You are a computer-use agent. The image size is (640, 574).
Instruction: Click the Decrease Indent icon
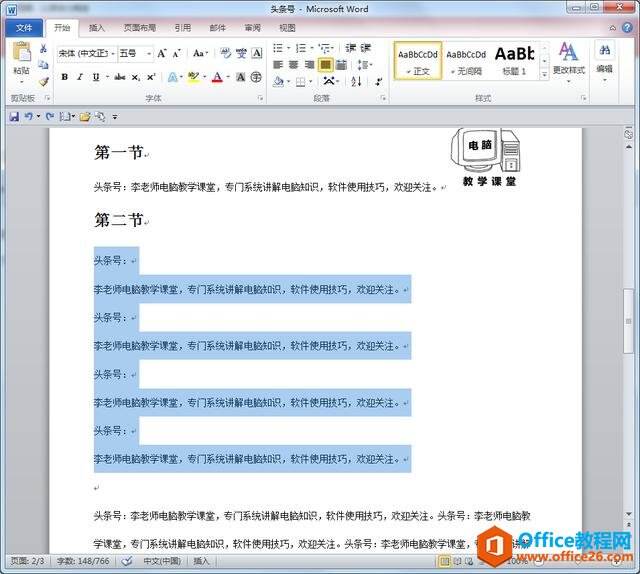pyautogui.click(x=350, y=48)
